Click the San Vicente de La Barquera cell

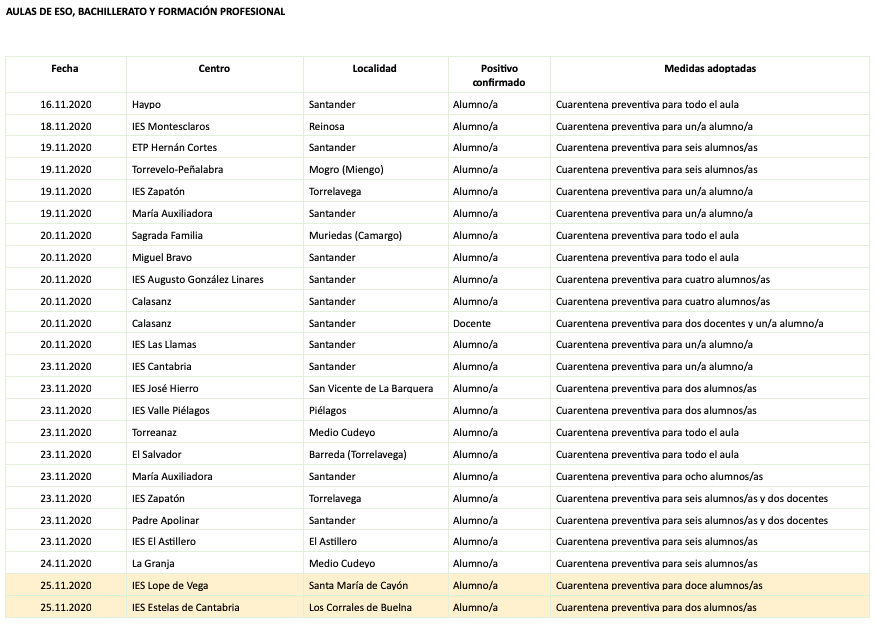[x=371, y=388]
